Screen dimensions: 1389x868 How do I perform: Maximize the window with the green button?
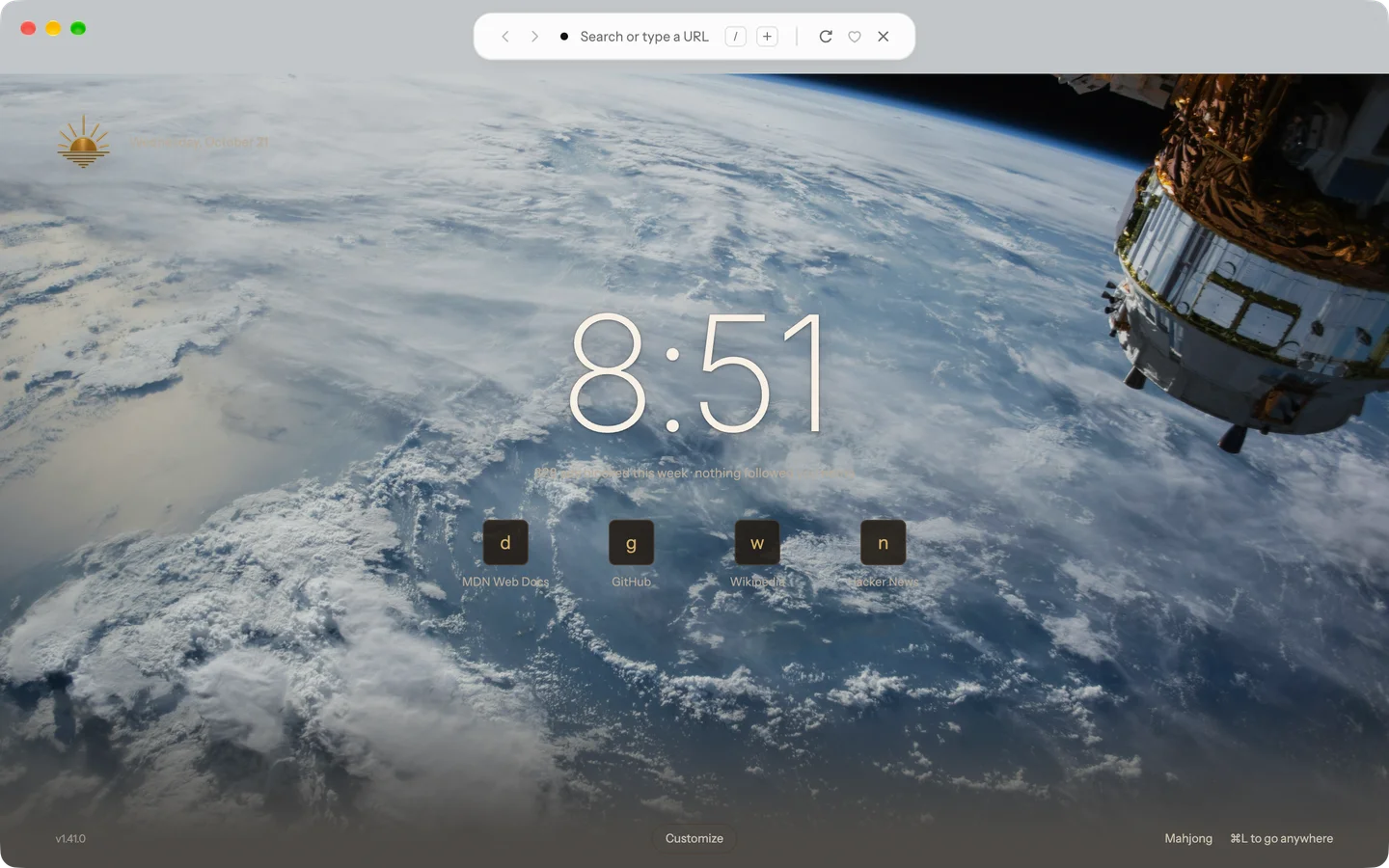(x=78, y=28)
